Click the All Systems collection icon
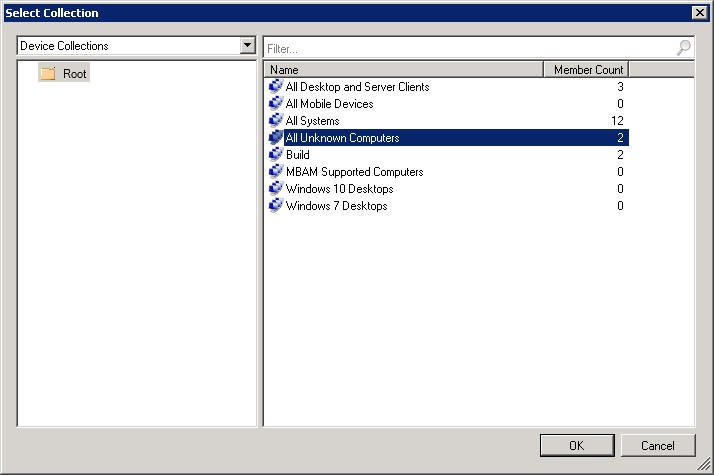714x475 pixels. click(276, 121)
